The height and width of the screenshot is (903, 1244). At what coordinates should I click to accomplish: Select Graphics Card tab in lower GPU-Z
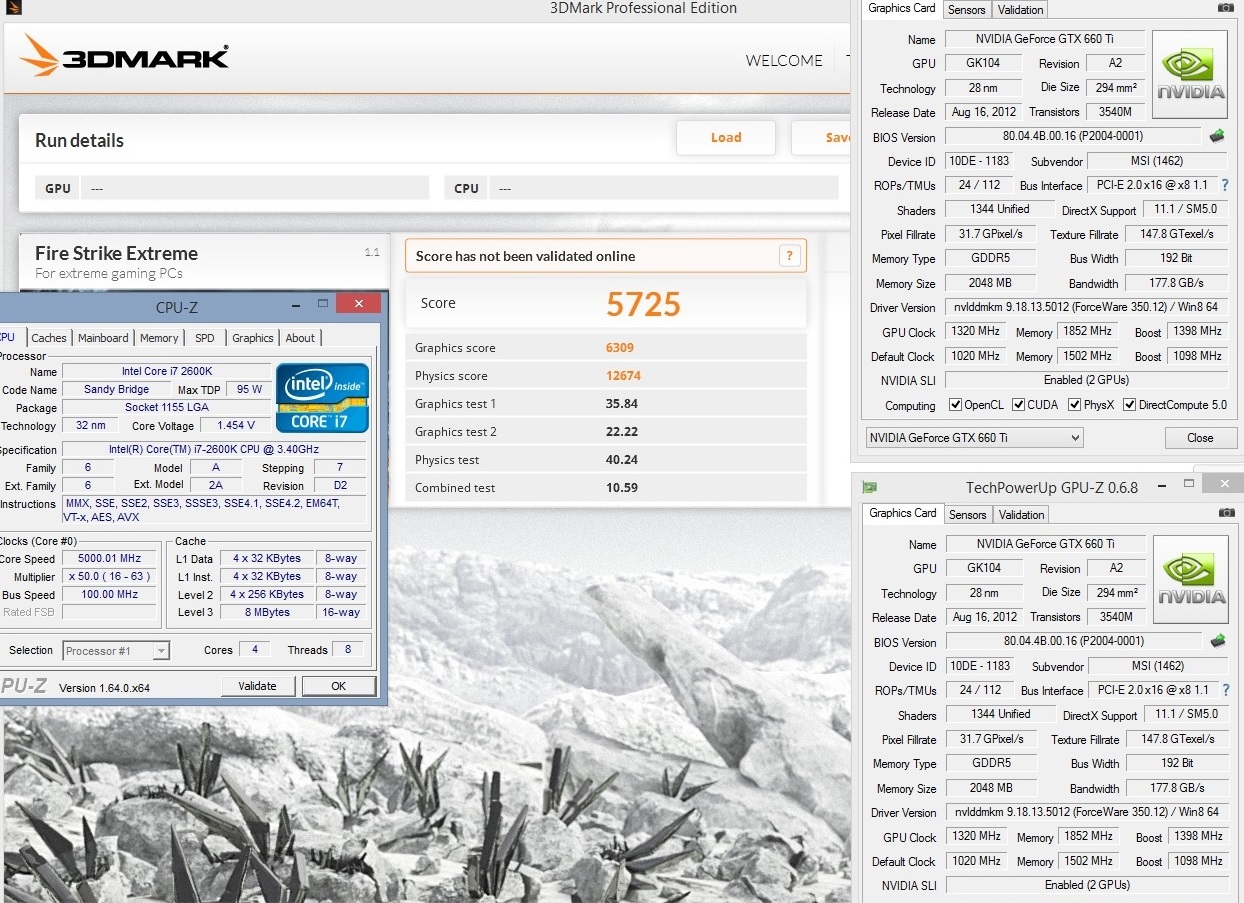click(903, 513)
